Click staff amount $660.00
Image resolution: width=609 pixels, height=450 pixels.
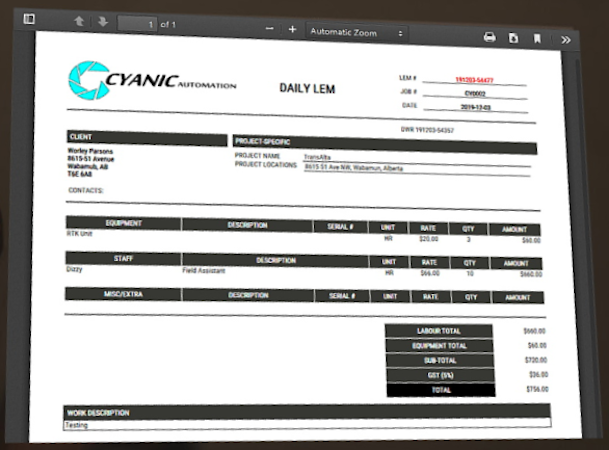tap(531, 274)
